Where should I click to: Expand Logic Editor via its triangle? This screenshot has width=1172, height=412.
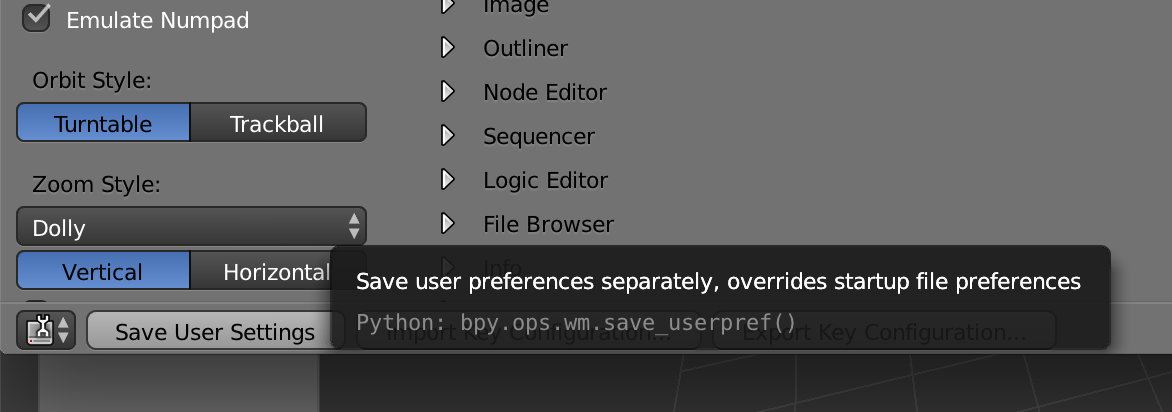click(x=448, y=180)
